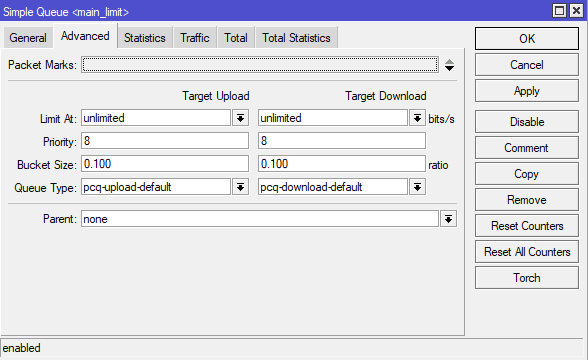Click the Comment button
This screenshot has height=360, width=588.
(x=527, y=148)
